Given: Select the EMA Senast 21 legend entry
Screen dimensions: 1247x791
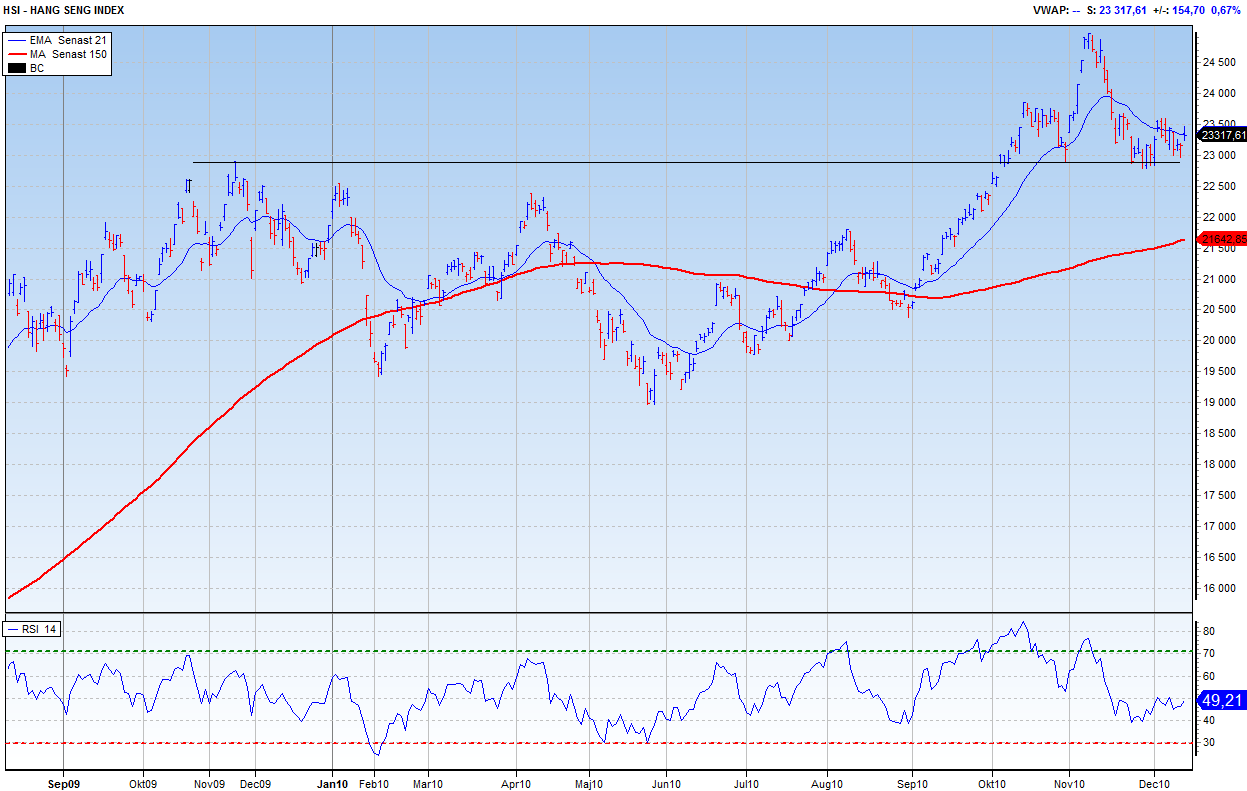Looking at the screenshot, I should pos(68,39).
